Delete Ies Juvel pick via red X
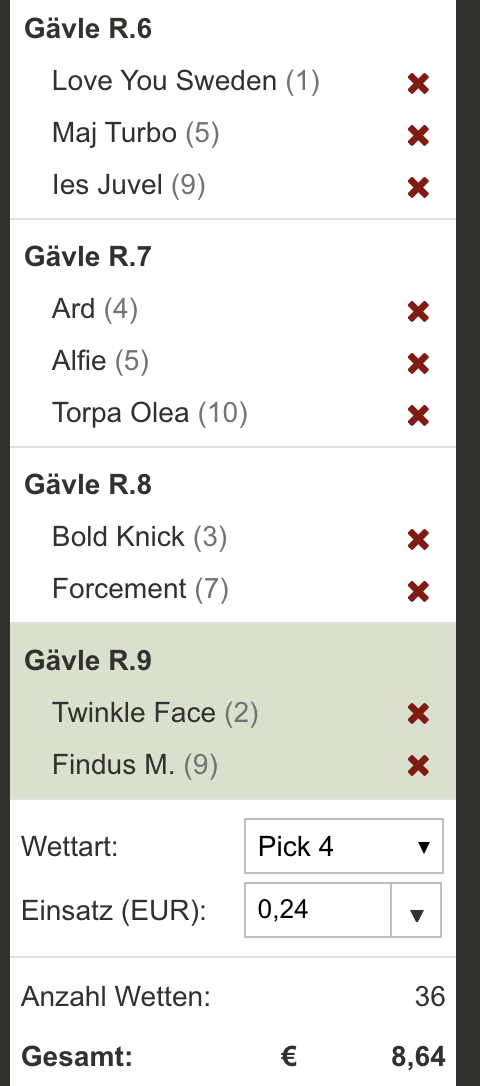Viewport: 480px width, 1086px height. pyautogui.click(x=418, y=188)
